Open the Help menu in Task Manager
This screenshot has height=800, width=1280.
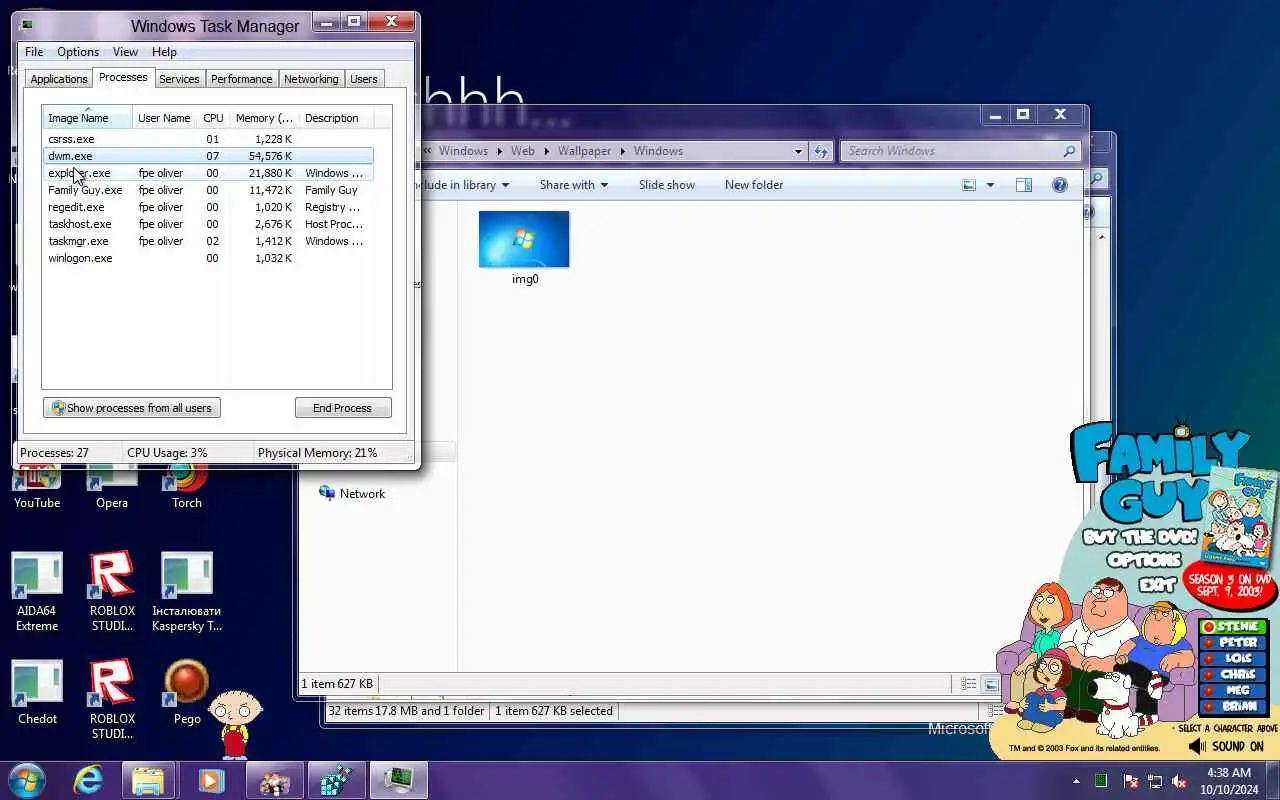click(x=164, y=52)
